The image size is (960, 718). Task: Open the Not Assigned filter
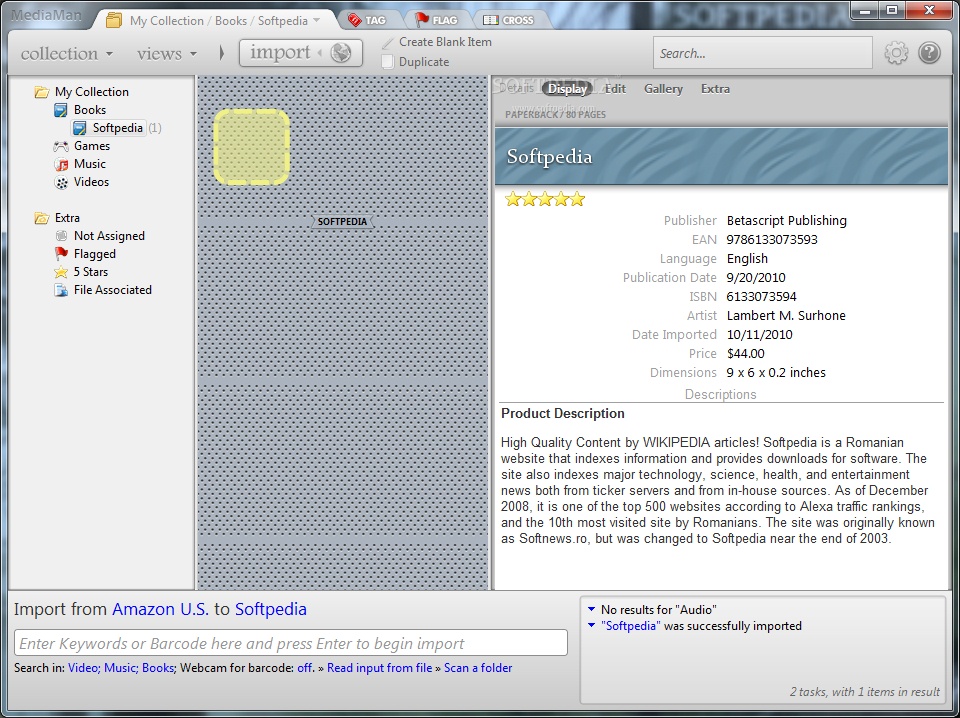[x=109, y=236]
